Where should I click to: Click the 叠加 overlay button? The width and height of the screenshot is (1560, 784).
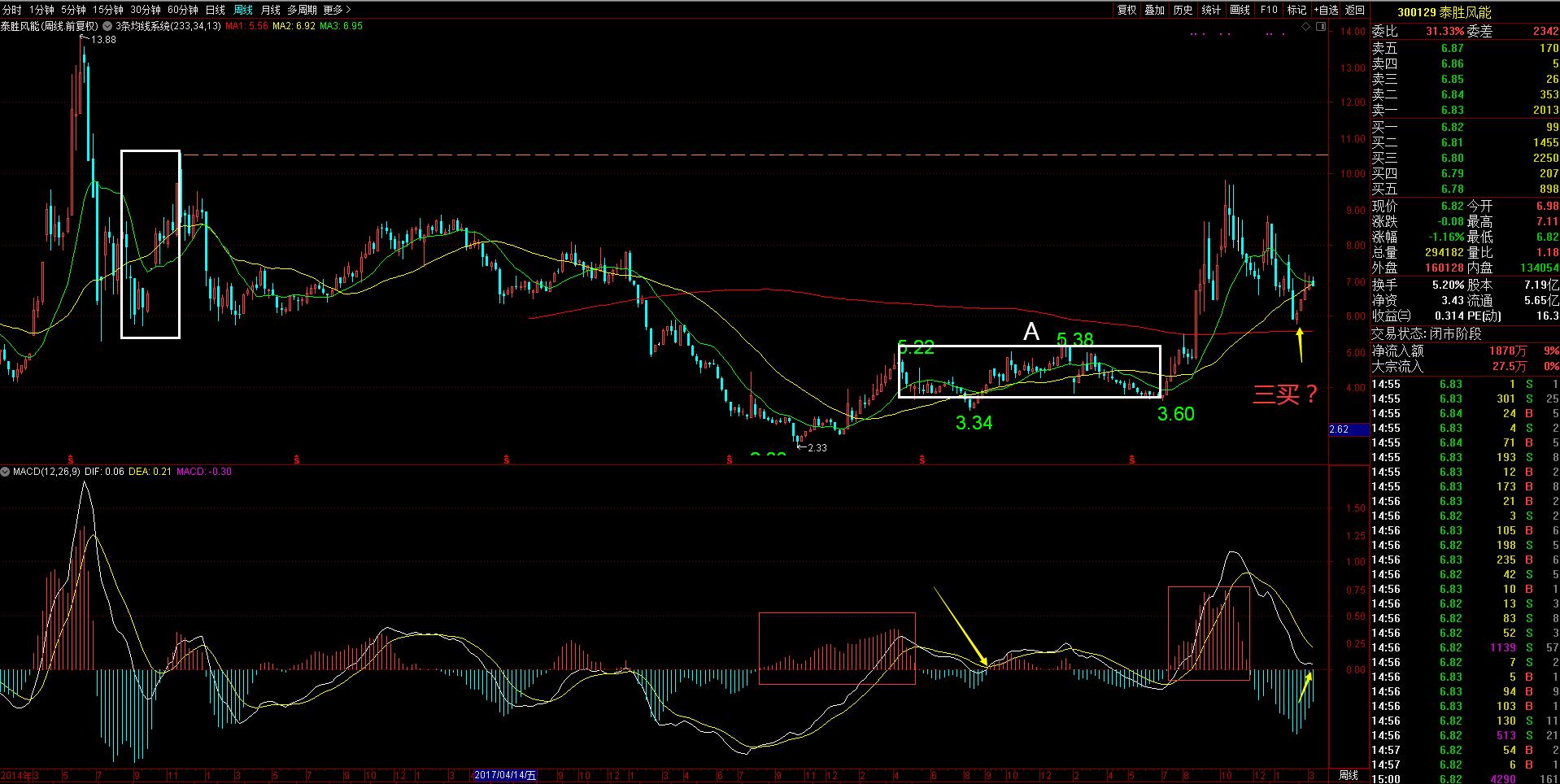(x=1154, y=10)
